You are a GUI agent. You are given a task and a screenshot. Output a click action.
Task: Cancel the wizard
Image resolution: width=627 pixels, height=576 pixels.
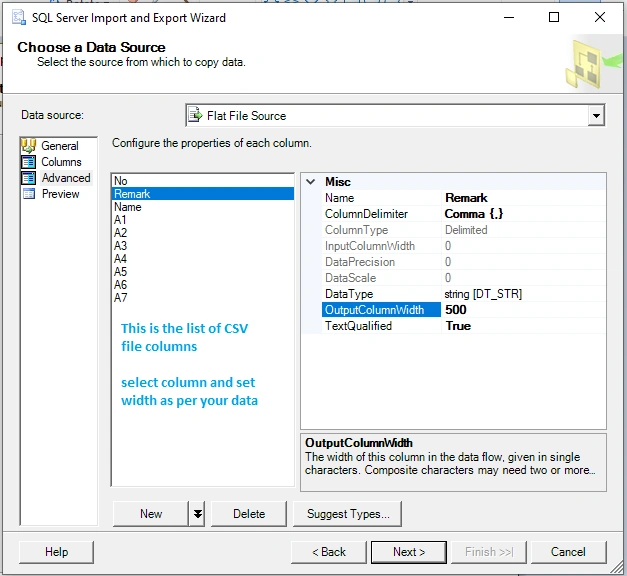click(568, 552)
